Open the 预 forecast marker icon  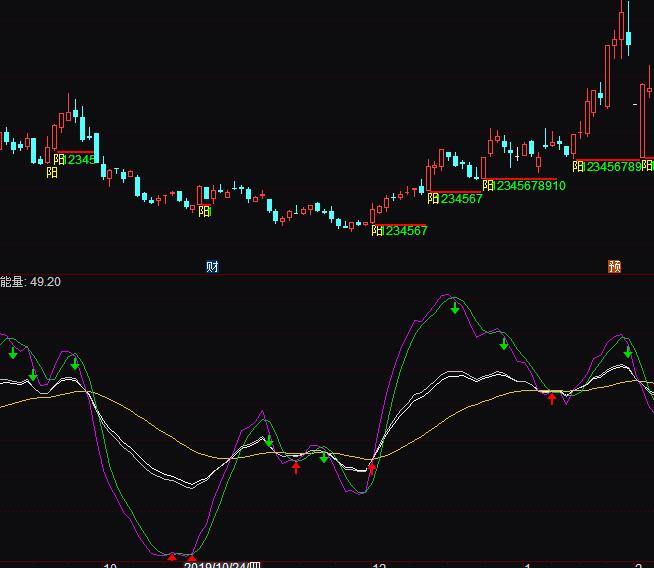tap(614, 266)
